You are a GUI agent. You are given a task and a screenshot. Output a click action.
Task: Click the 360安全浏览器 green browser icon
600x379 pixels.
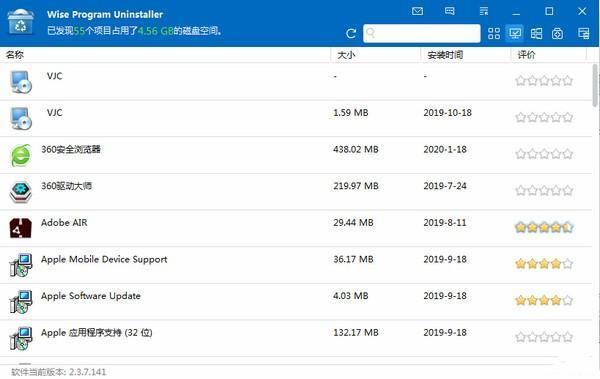coord(21,155)
